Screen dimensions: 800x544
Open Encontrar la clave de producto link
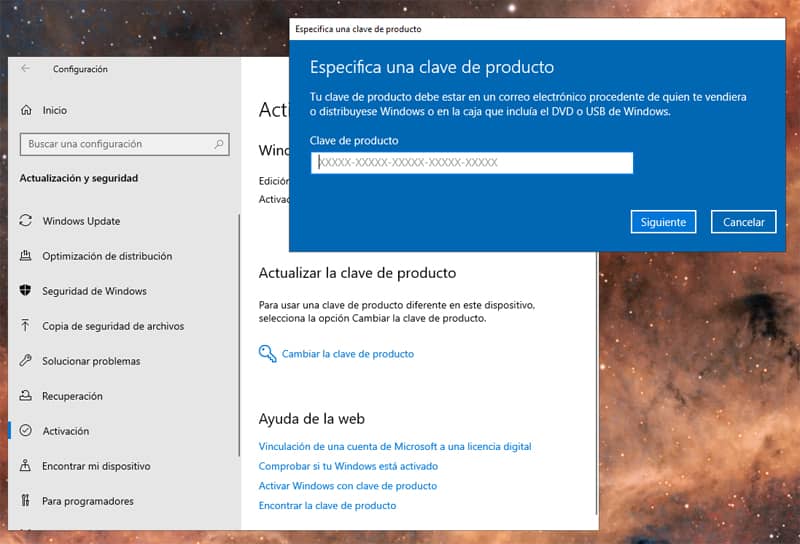pyautogui.click(x=327, y=505)
